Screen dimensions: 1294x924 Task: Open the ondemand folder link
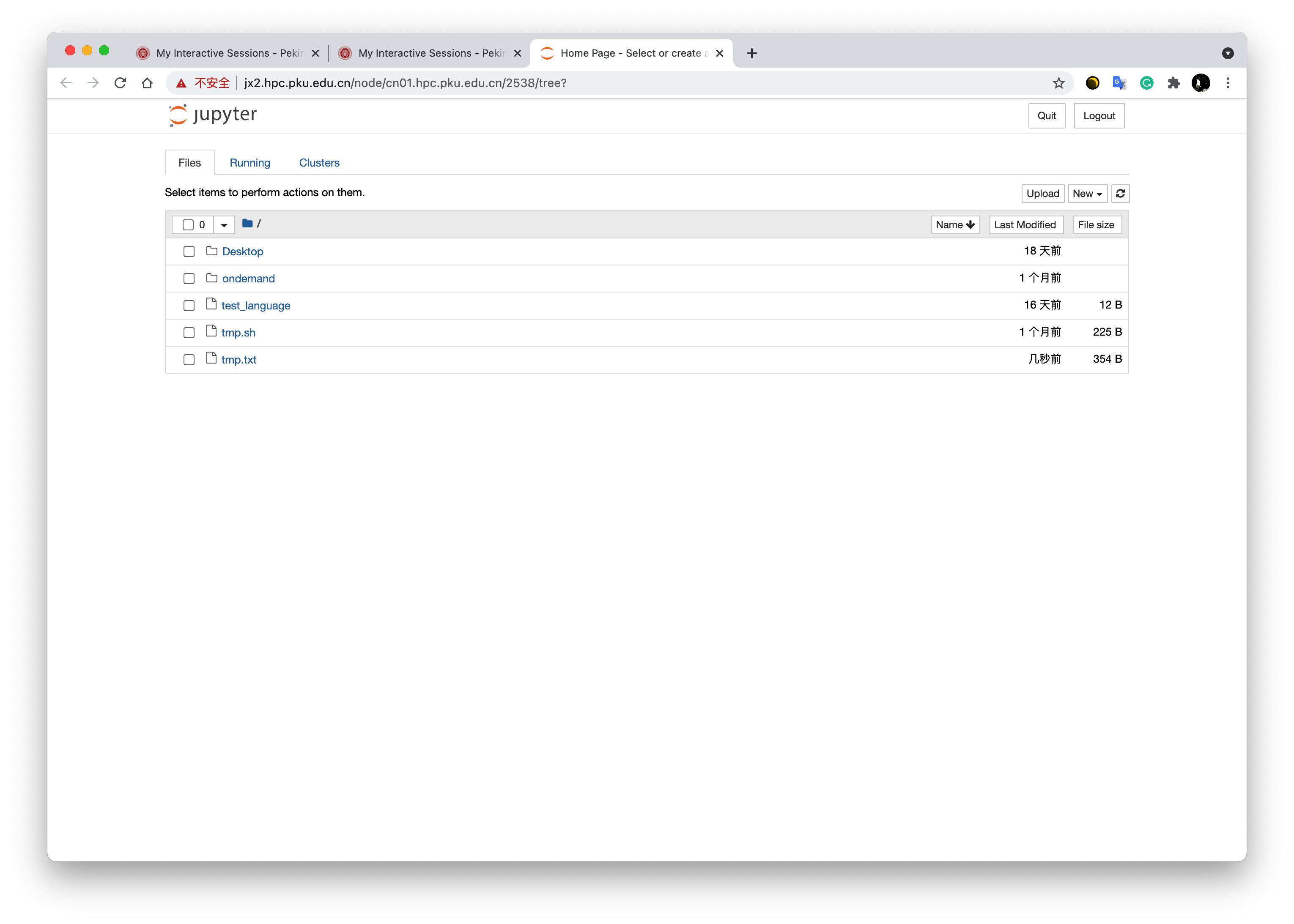point(248,278)
